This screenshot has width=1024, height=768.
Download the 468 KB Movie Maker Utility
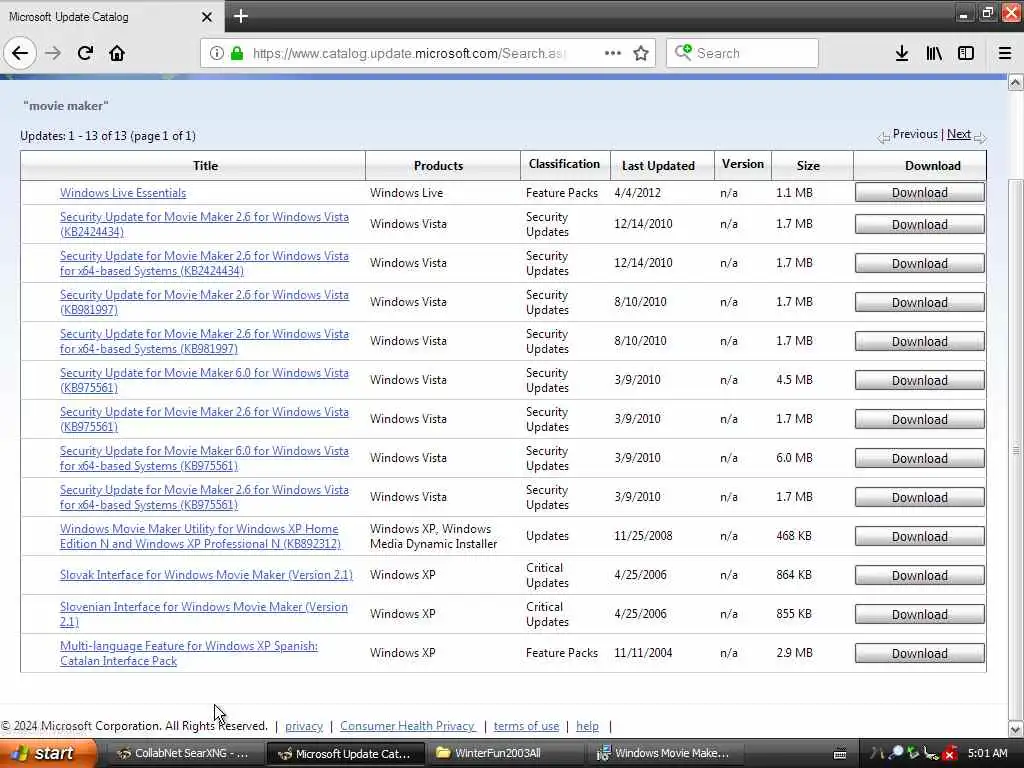[x=920, y=537]
